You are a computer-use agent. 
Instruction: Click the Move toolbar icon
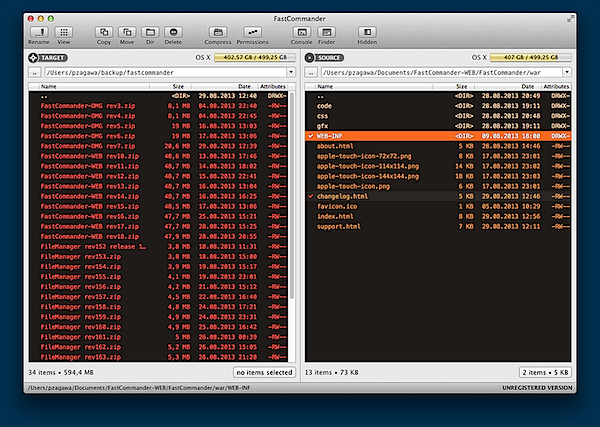point(127,32)
